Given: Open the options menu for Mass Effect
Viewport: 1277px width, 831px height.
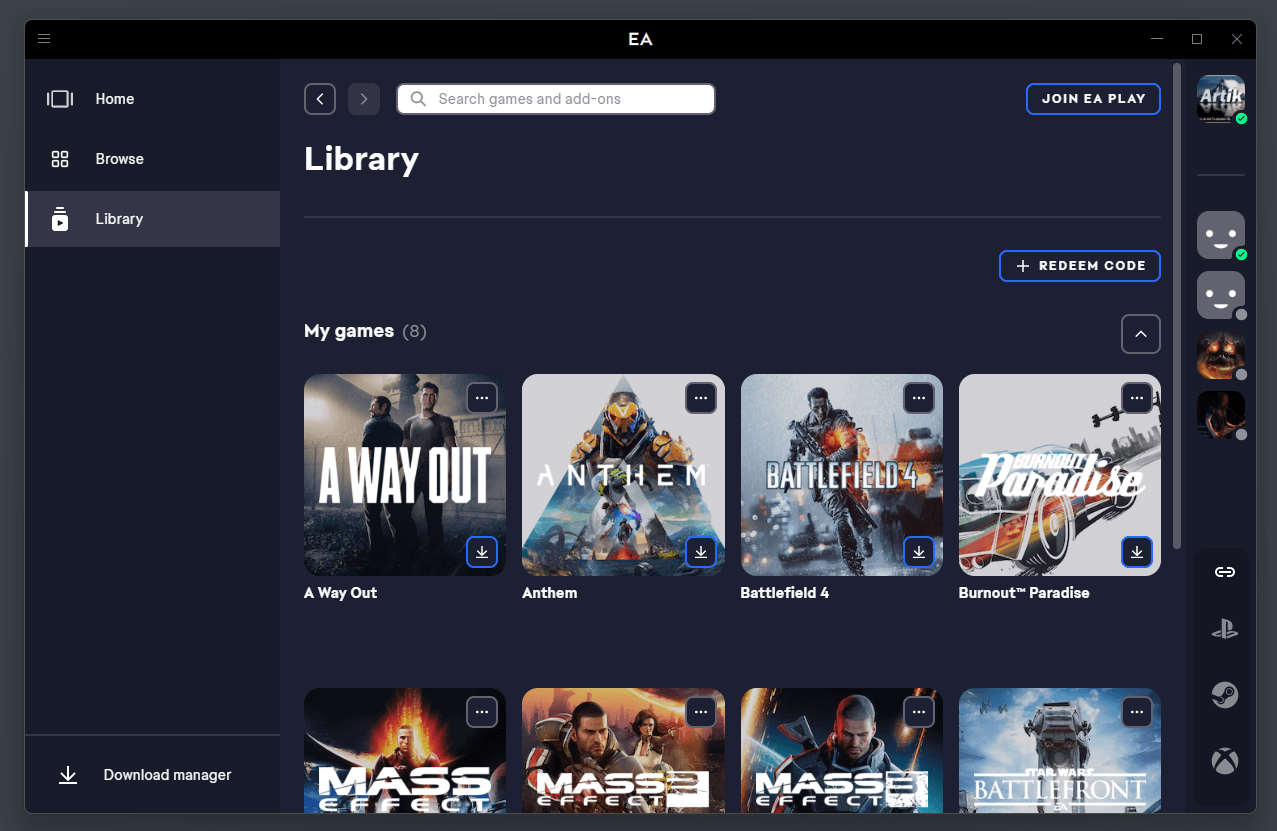Looking at the screenshot, I should (x=482, y=712).
